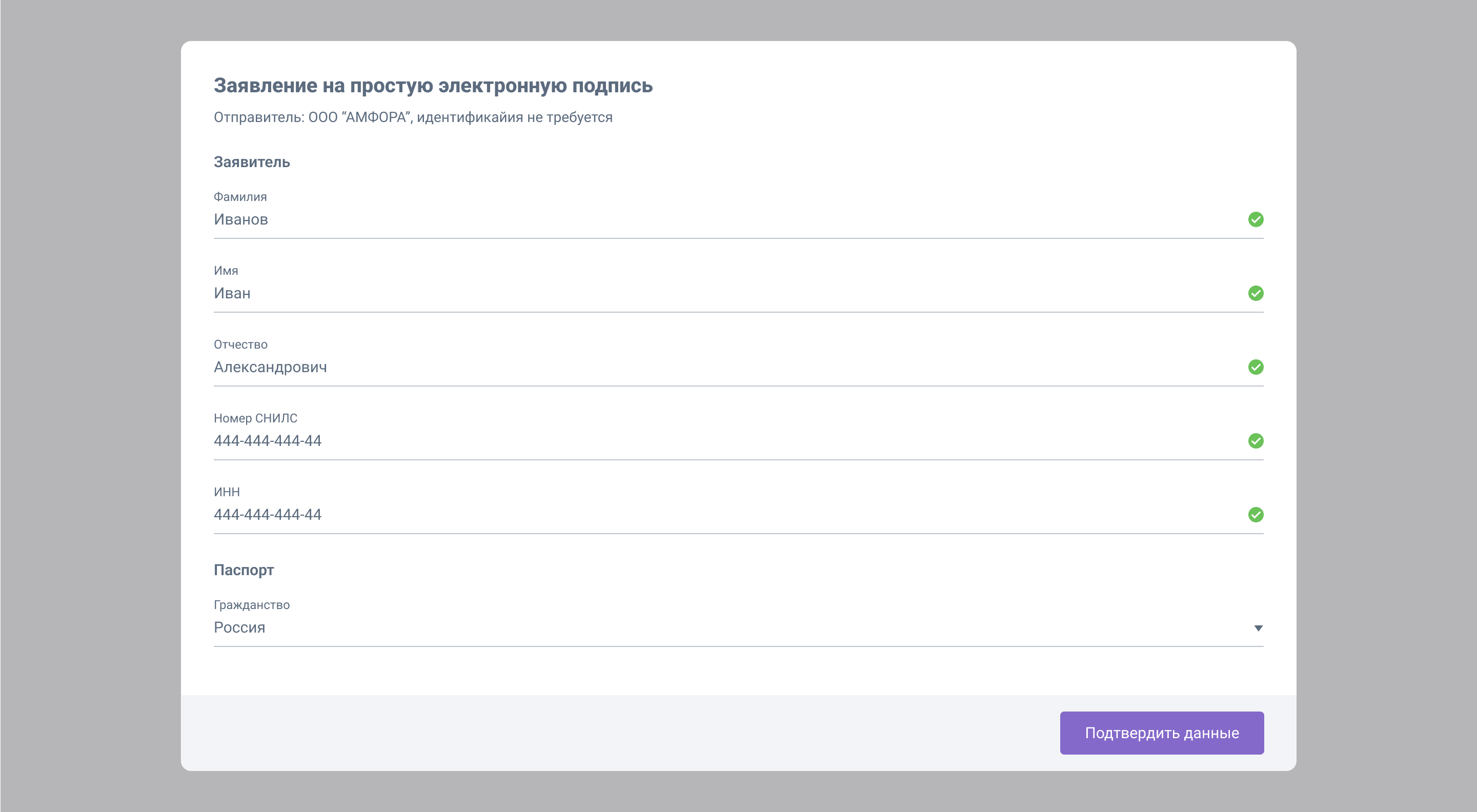Click the ИНН number input
The height and width of the screenshot is (812, 1477).
[688, 515]
